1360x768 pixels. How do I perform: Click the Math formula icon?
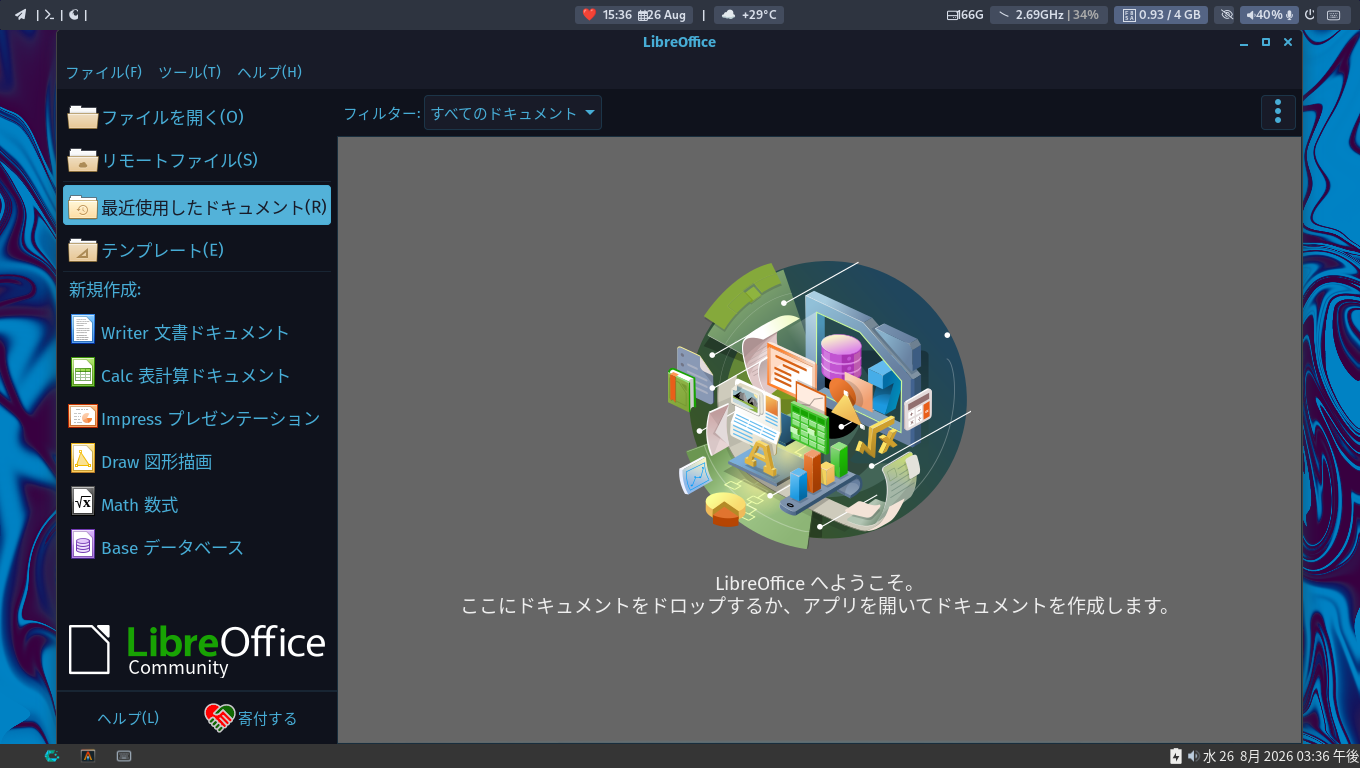click(x=83, y=501)
